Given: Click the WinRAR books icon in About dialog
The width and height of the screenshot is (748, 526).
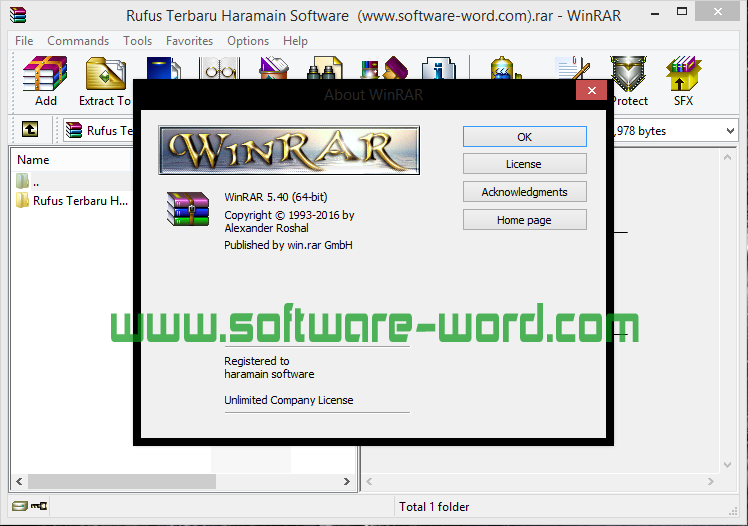Looking at the screenshot, I should pos(188,208).
